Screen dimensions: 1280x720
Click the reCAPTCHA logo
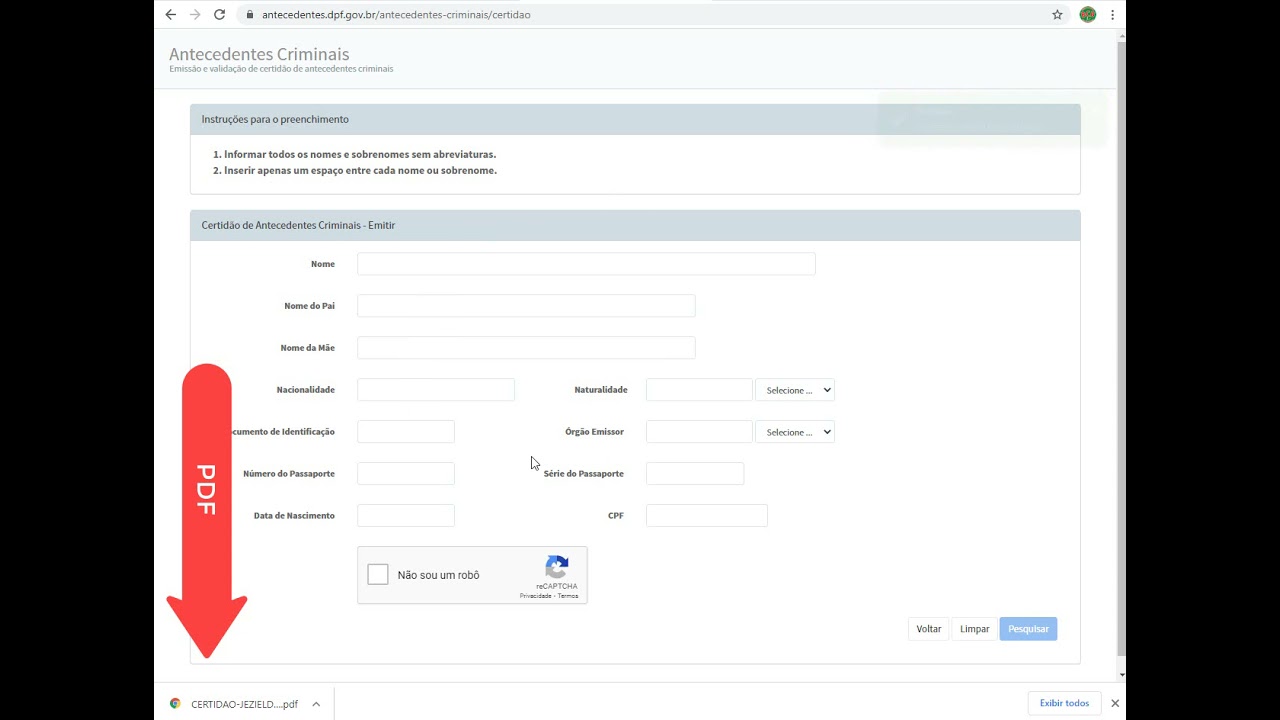coord(557,567)
